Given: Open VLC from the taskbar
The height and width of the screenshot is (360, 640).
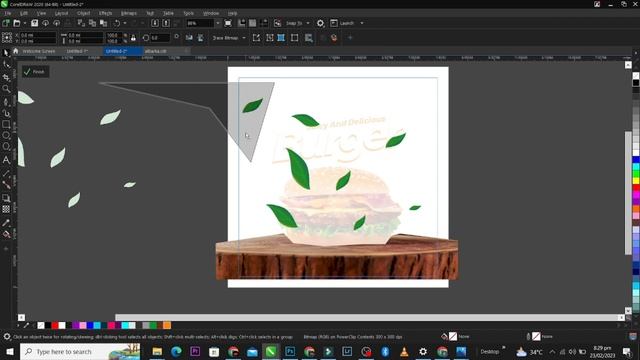Looking at the screenshot, I should [x=404, y=351].
